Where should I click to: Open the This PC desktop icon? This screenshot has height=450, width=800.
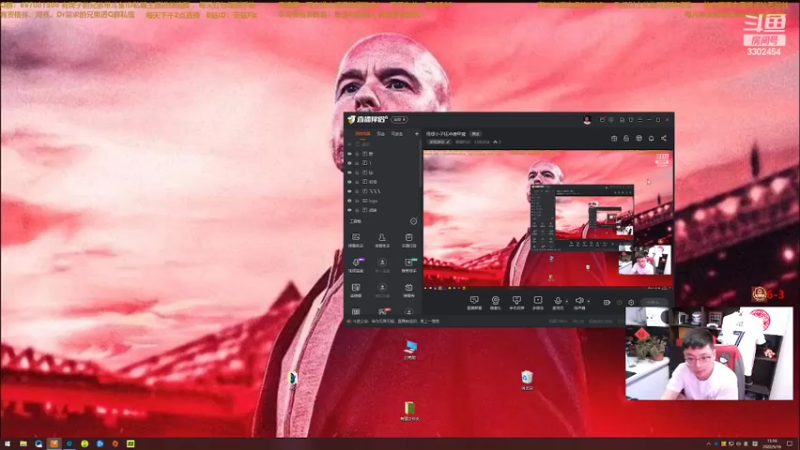410,350
